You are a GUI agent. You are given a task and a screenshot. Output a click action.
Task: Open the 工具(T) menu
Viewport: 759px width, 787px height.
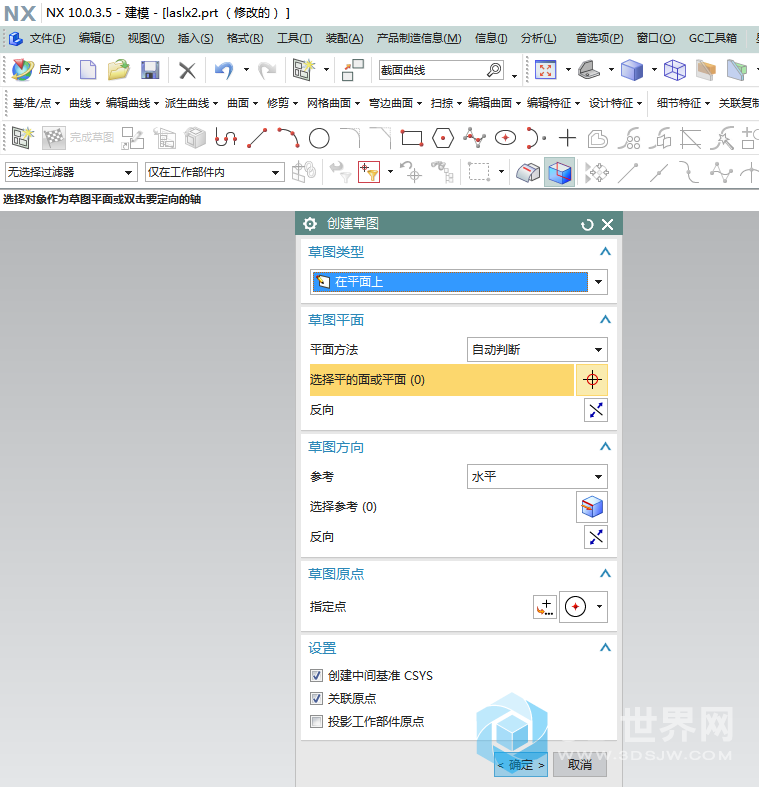pyautogui.click(x=295, y=38)
